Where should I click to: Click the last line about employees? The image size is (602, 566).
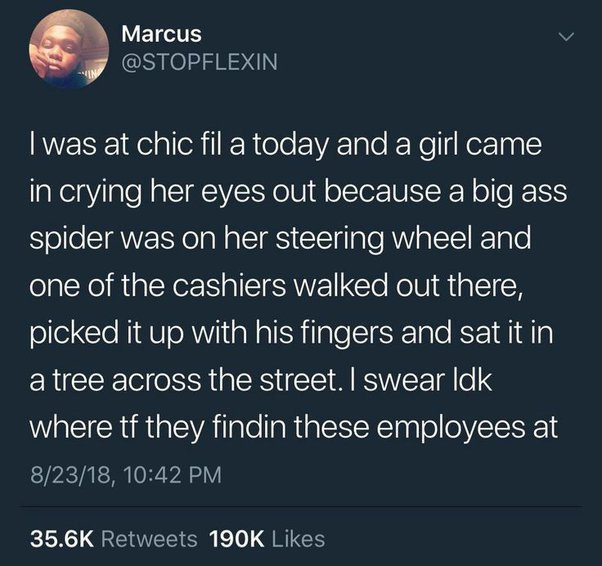point(293,427)
